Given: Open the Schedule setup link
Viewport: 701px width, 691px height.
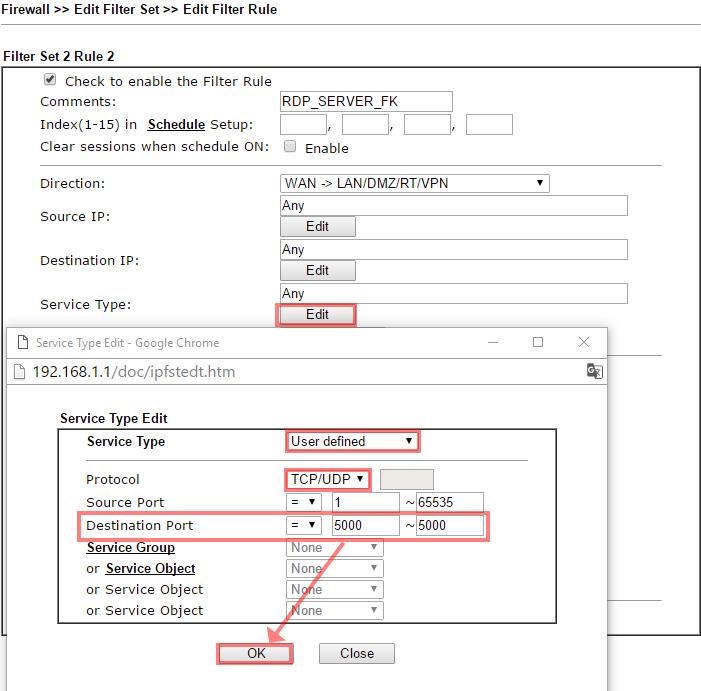Looking at the screenshot, I should tap(176, 124).
